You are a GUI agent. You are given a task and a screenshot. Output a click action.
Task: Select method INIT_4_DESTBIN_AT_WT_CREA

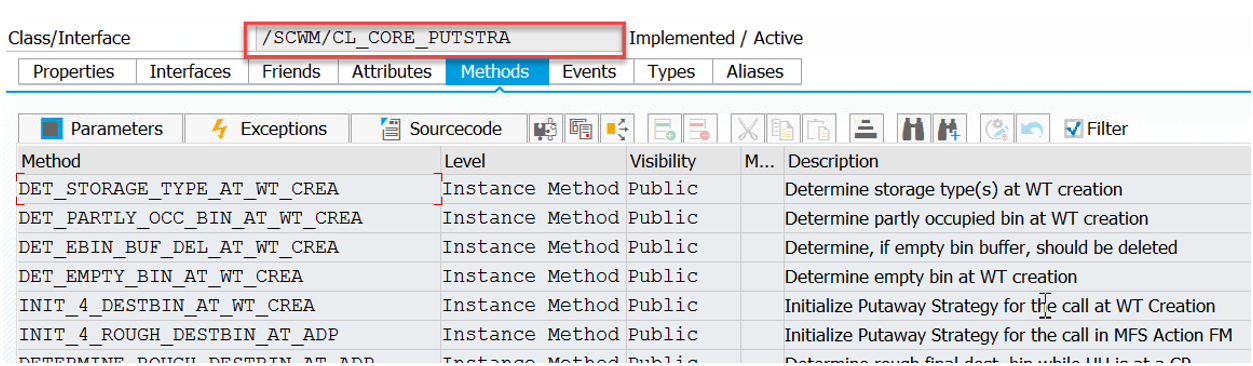tap(229, 305)
